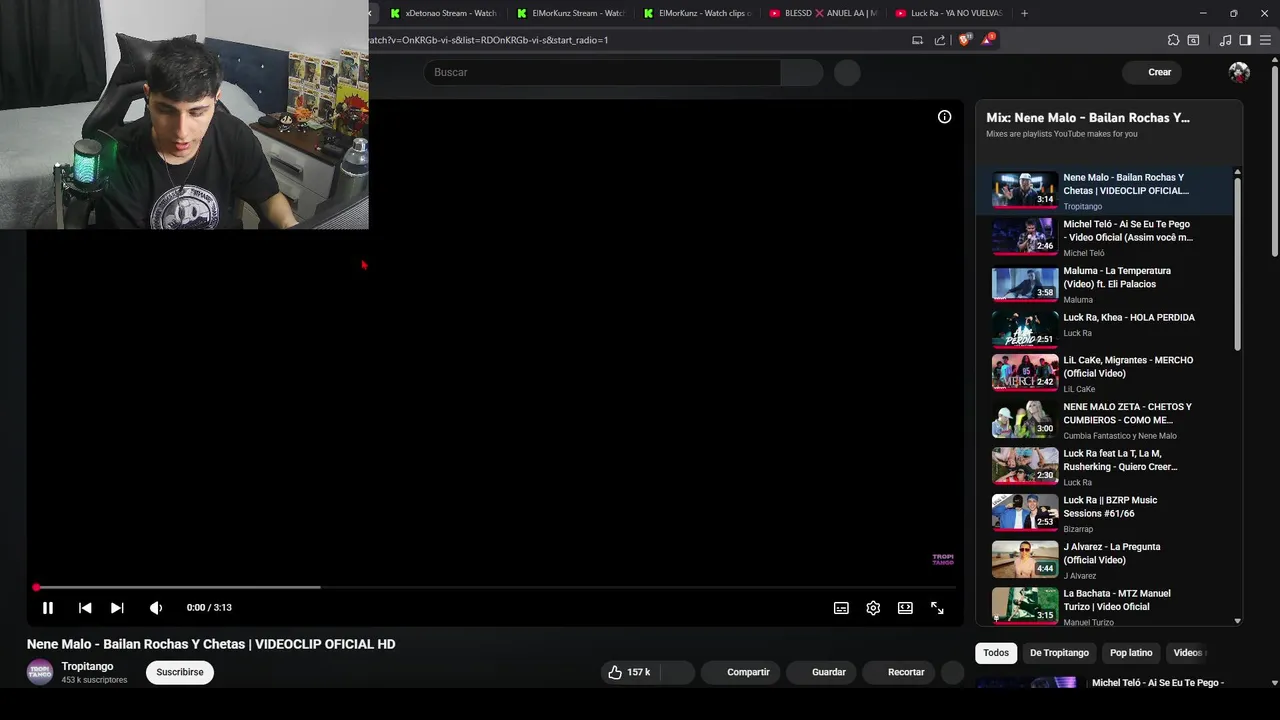Click the Mix: Nene Malo playlist title

(1088, 117)
